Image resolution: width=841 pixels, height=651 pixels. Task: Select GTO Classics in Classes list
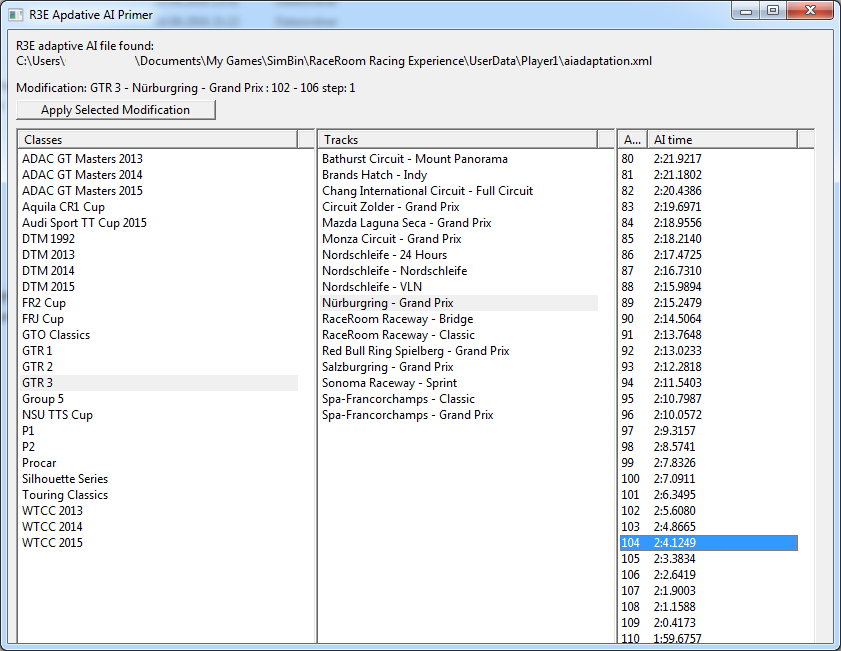159,335
